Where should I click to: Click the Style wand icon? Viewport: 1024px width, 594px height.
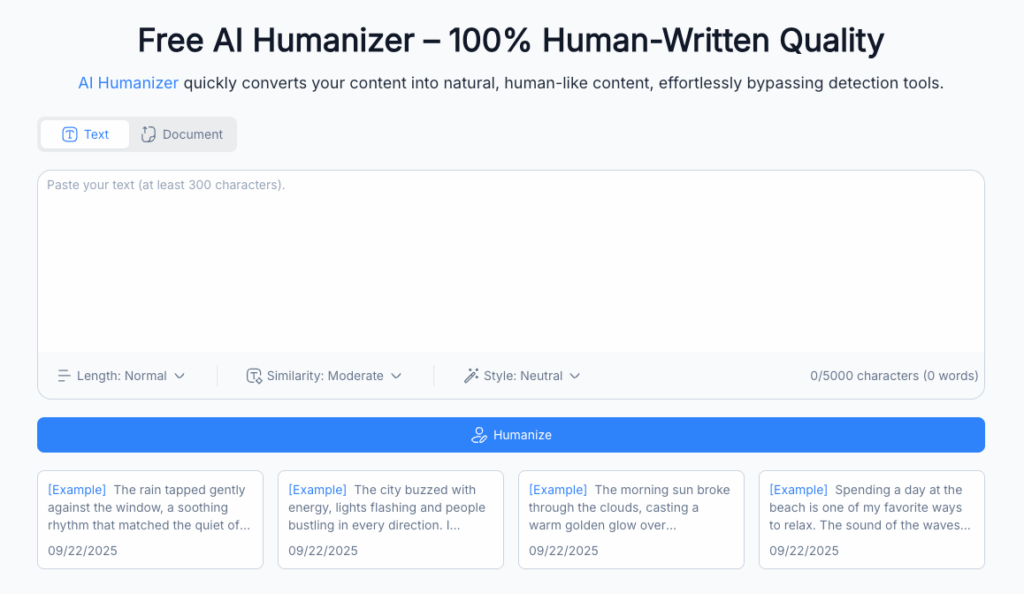coord(470,375)
